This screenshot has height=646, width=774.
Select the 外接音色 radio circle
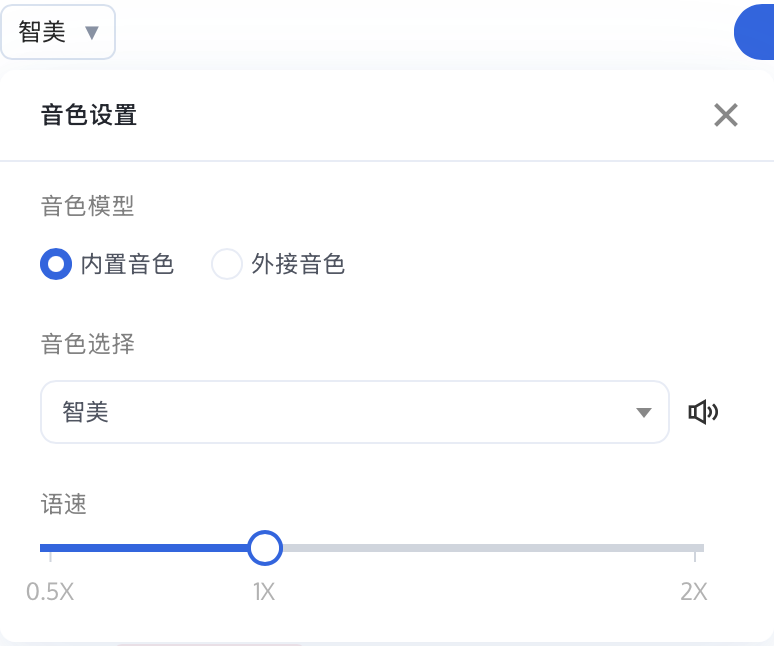click(227, 264)
